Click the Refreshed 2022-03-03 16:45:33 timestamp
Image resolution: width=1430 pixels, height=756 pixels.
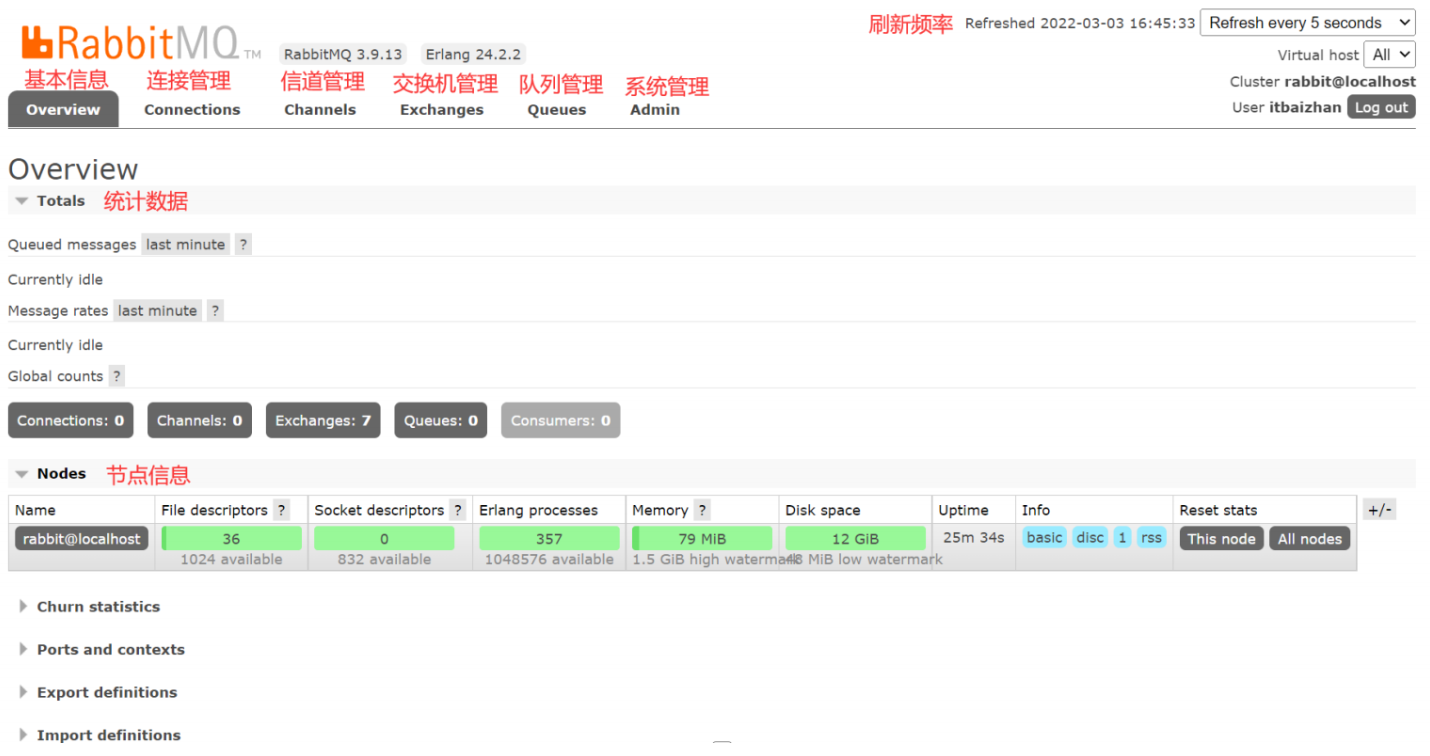pyautogui.click(x=1080, y=23)
